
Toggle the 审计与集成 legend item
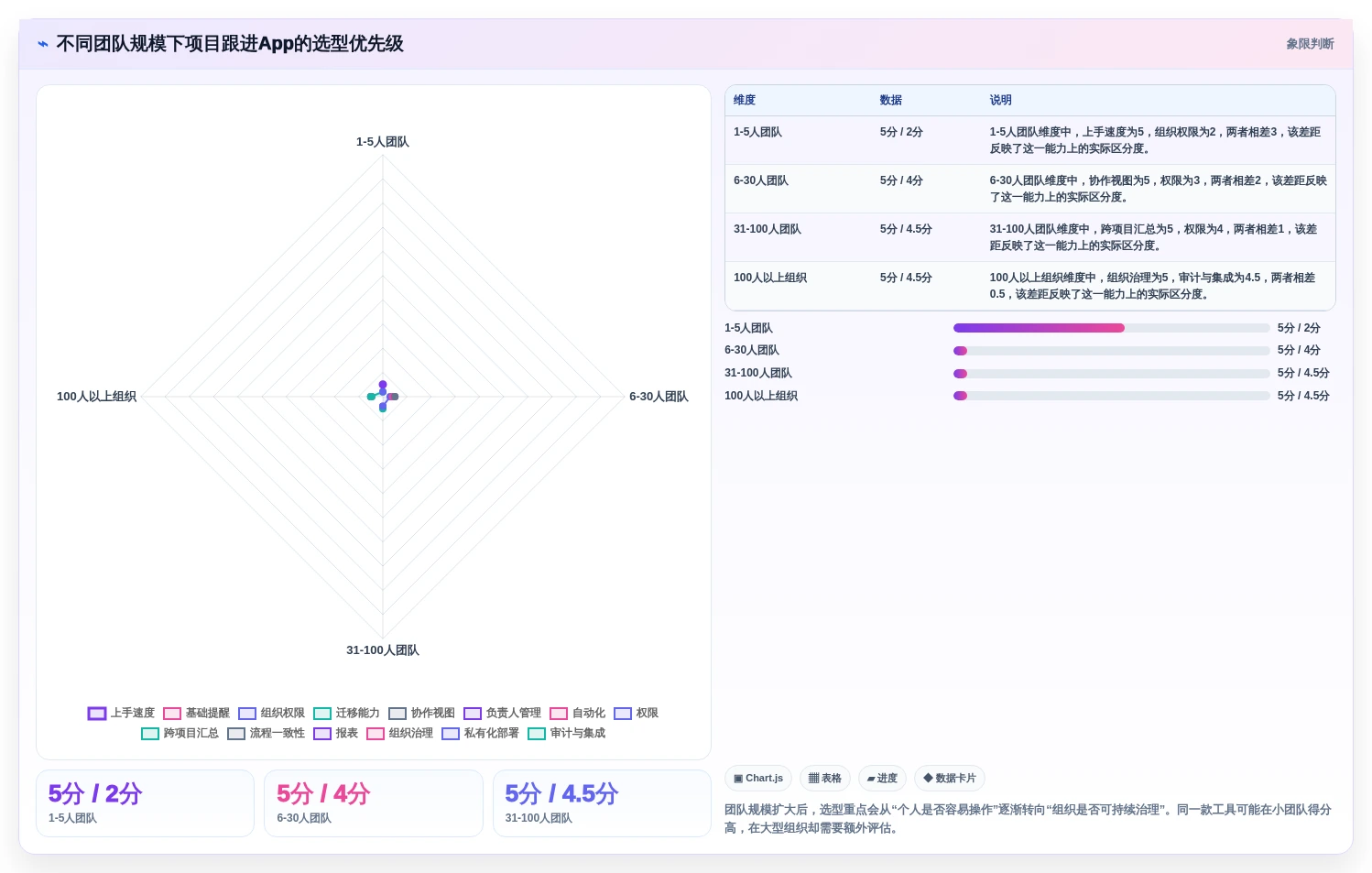pos(567,733)
